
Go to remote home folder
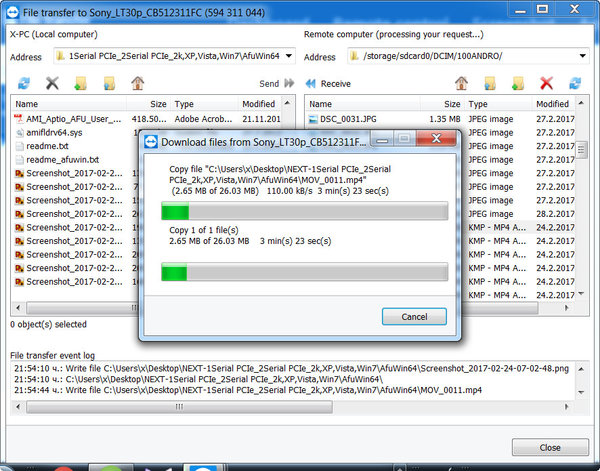point(461,83)
